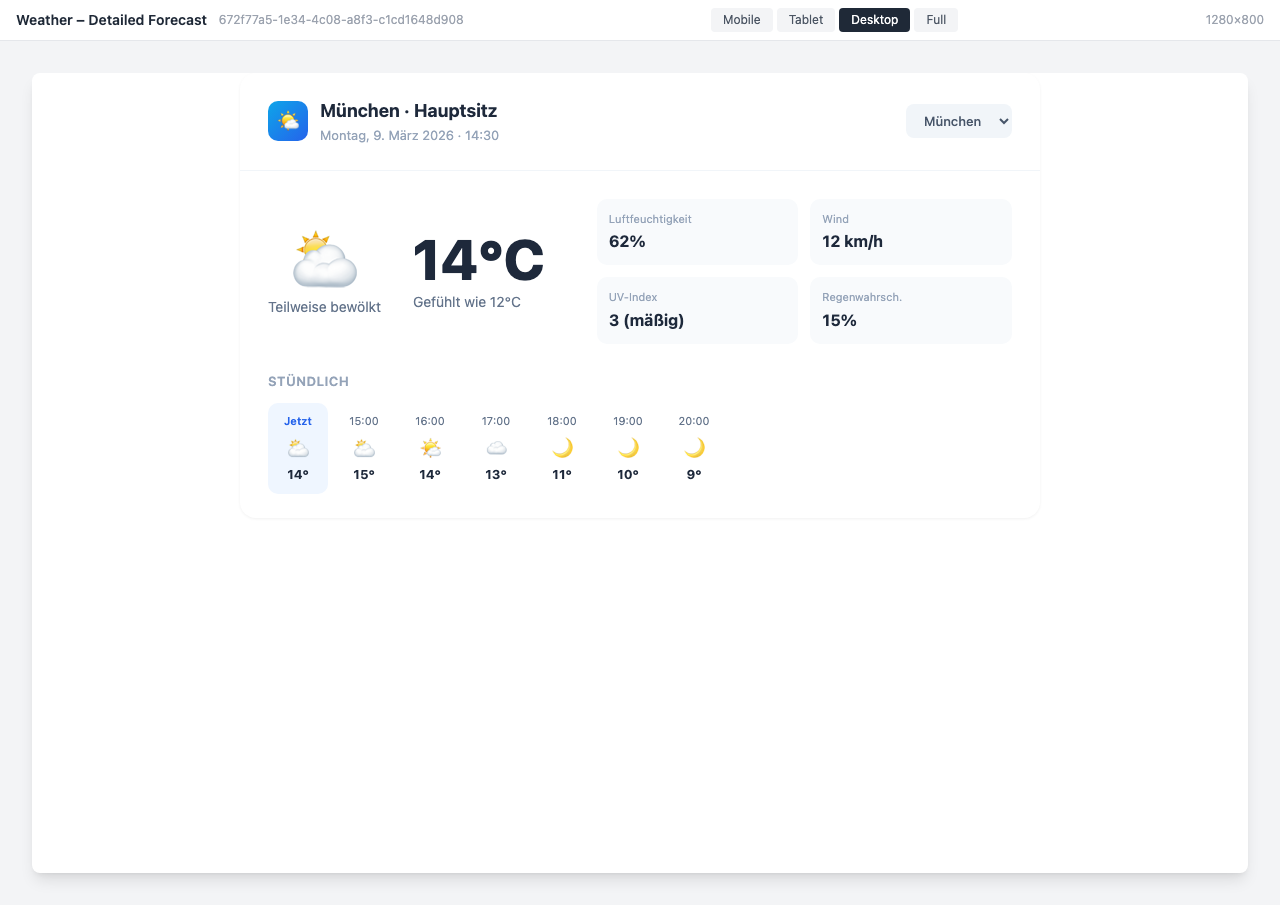The height and width of the screenshot is (905, 1280).
Task: Click the weather icon for 15:00
Action: point(363,448)
